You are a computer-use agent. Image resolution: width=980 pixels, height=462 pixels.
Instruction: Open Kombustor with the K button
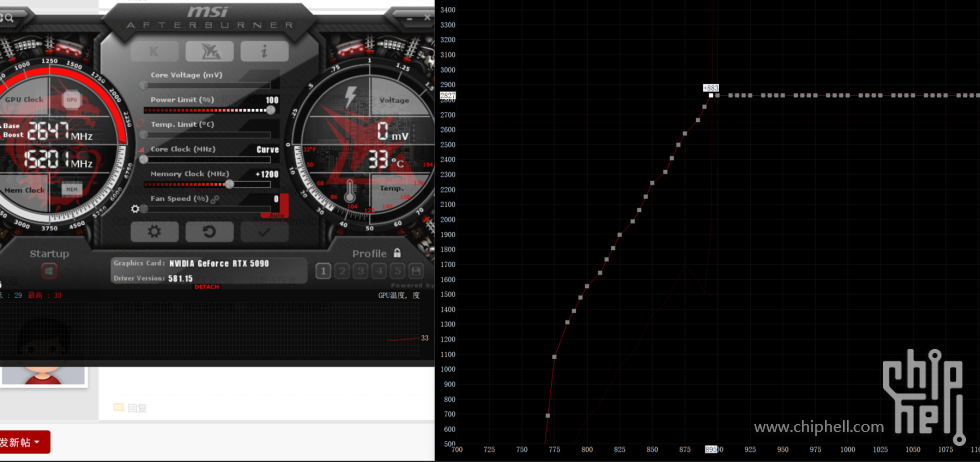(154, 51)
